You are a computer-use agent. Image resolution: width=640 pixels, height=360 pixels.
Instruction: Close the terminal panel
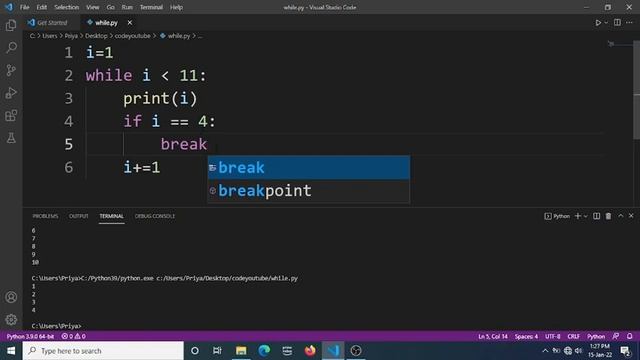tap(631, 216)
